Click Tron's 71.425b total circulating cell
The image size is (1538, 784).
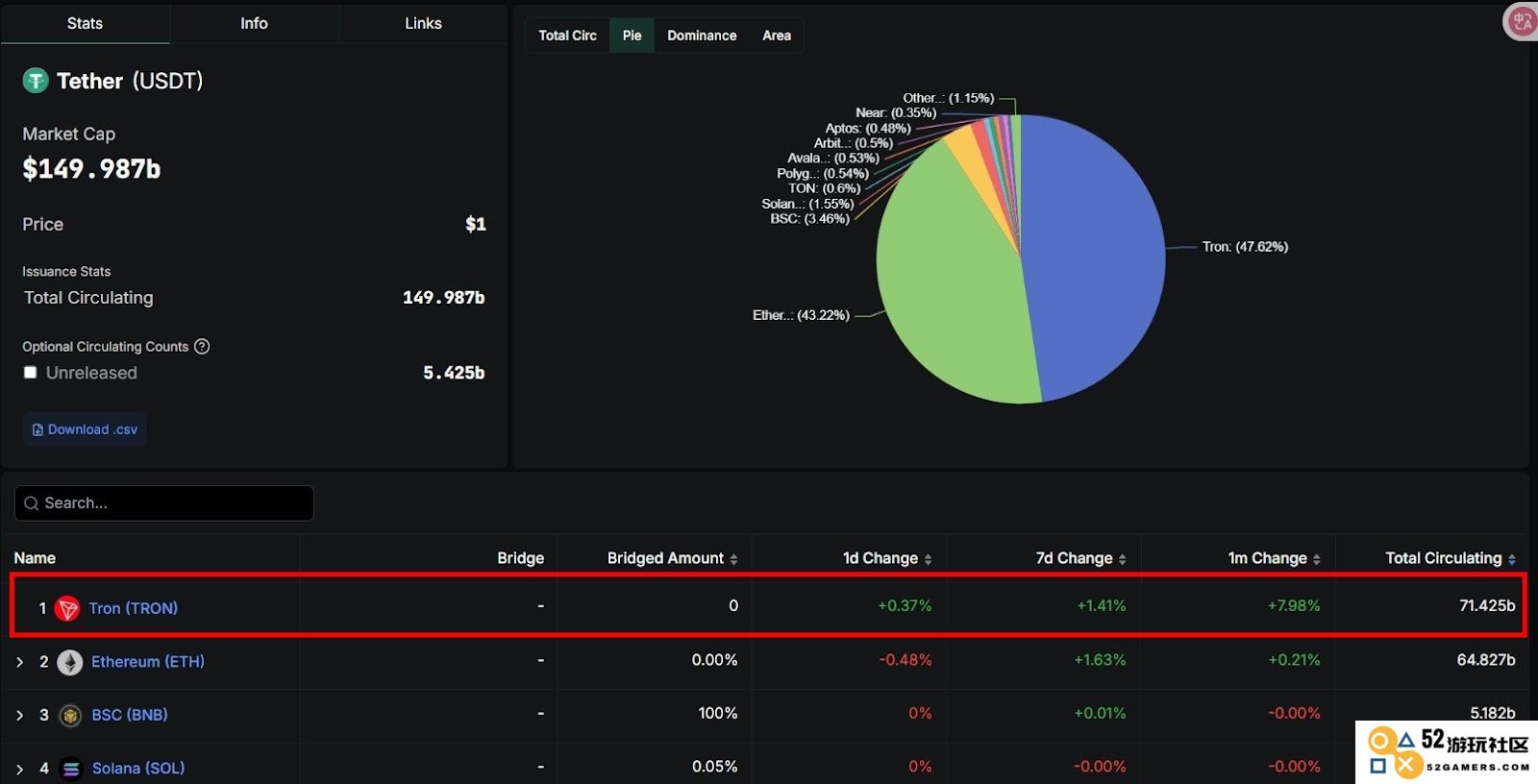coord(1487,605)
